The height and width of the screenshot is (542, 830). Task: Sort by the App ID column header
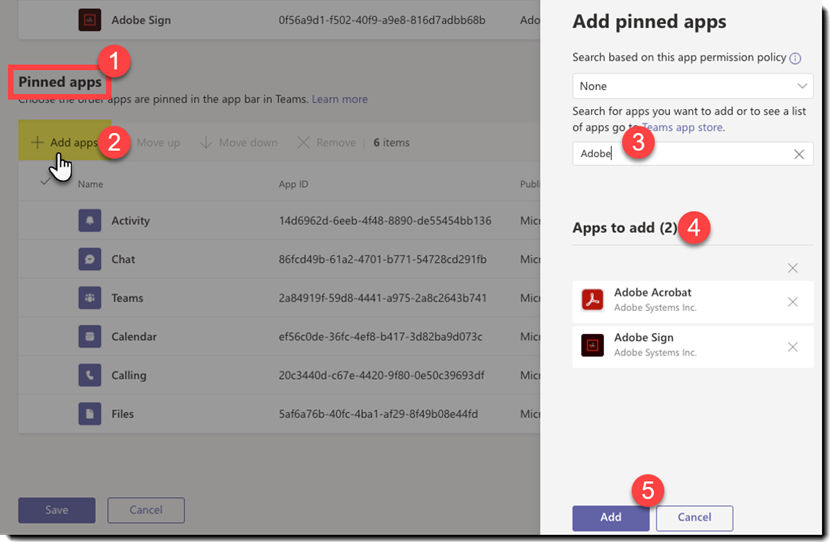(x=293, y=184)
